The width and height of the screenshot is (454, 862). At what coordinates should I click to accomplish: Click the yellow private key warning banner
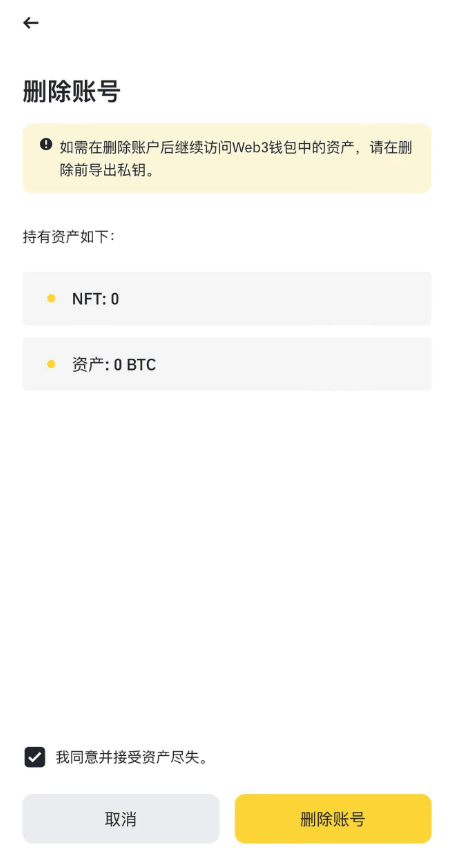point(227,158)
